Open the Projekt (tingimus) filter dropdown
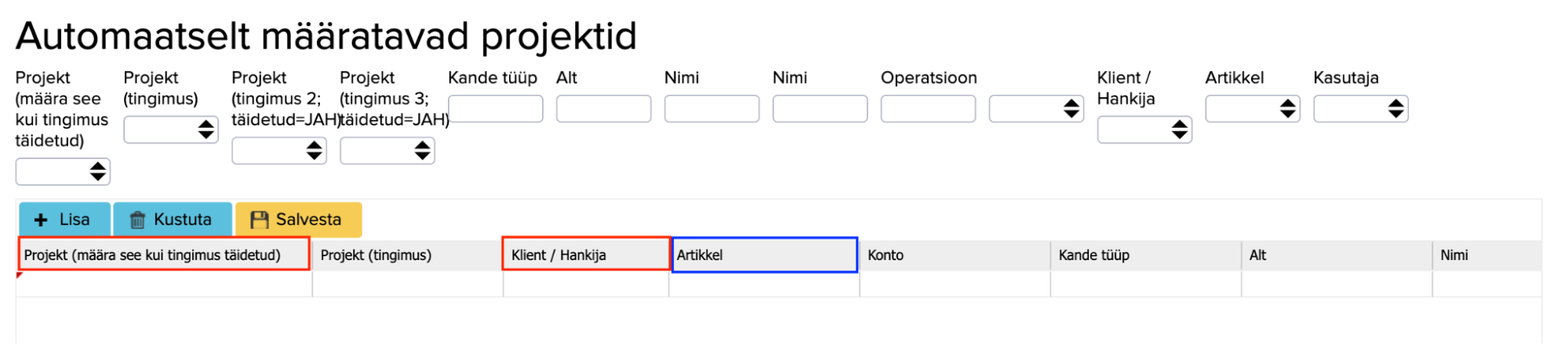The width and height of the screenshot is (1568, 344). 170,130
